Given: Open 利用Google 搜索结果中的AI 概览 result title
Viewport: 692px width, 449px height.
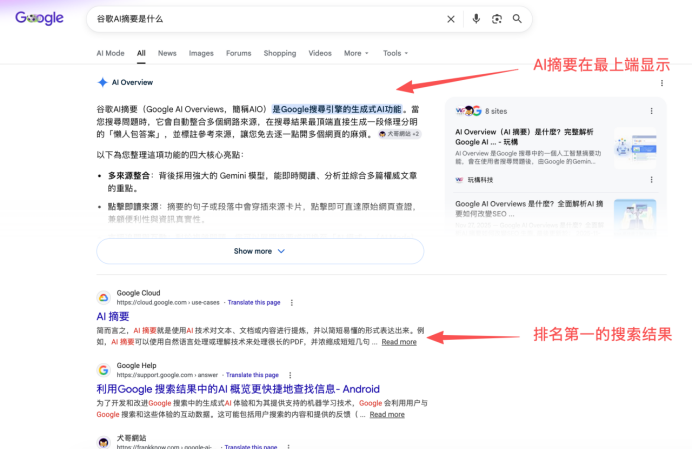Looking at the screenshot, I should [x=238, y=389].
